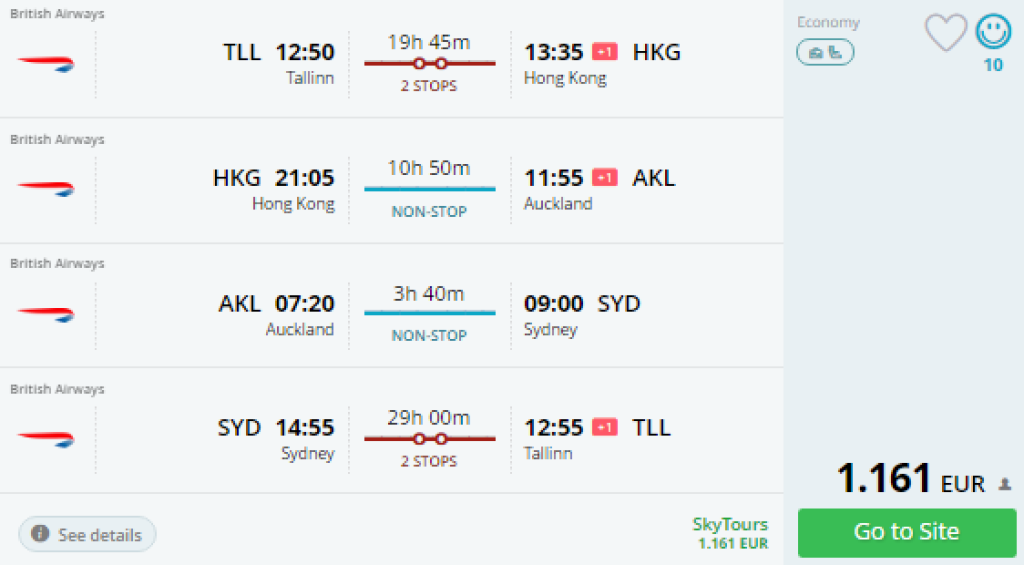Image resolution: width=1024 pixels, height=565 pixels.
Task: Click the 29h 00m two-stops route line
Action: 430,438
